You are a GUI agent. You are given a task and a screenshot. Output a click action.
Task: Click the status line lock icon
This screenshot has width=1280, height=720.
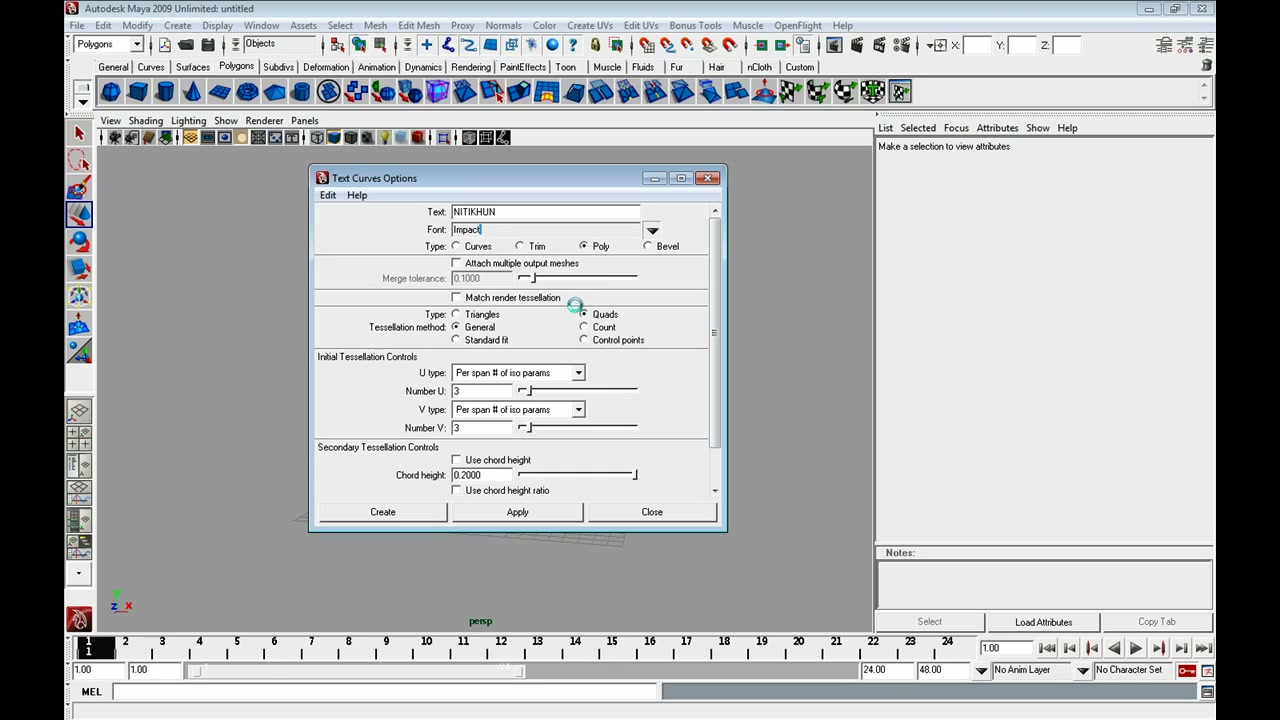tap(595, 45)
